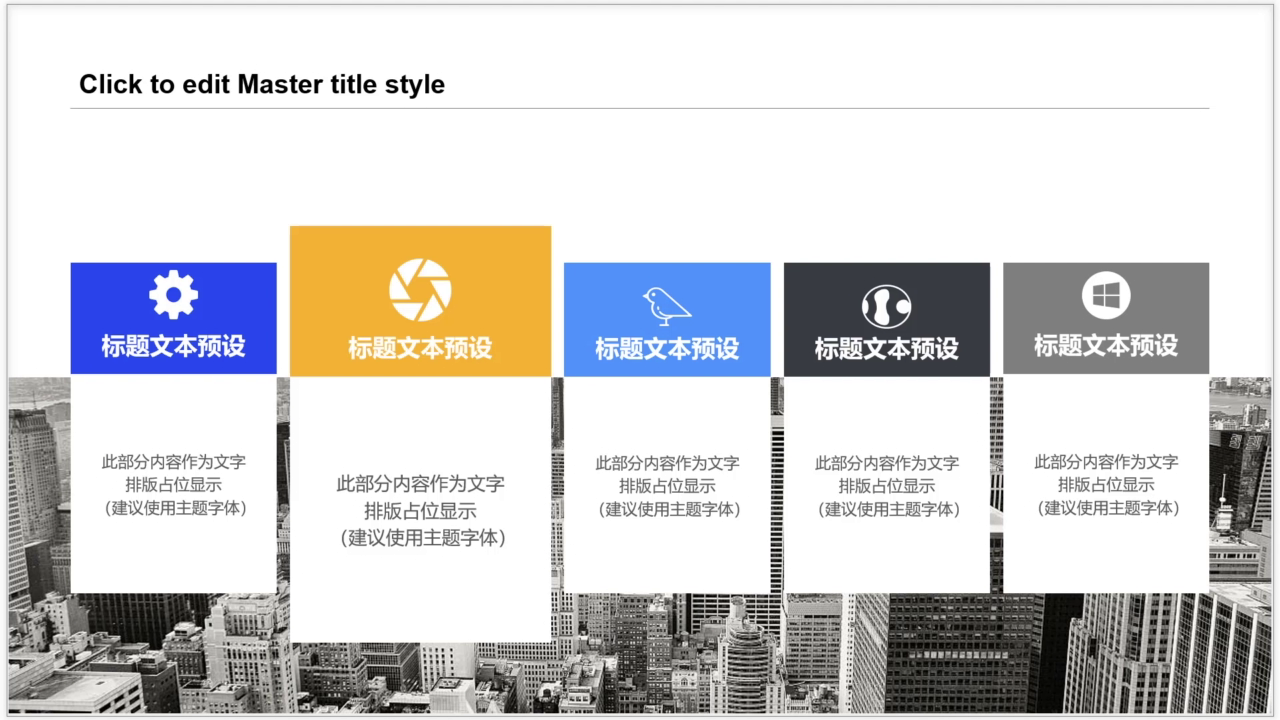
Task: Click the bird icon in light blue card
Action: coord(667,306)
